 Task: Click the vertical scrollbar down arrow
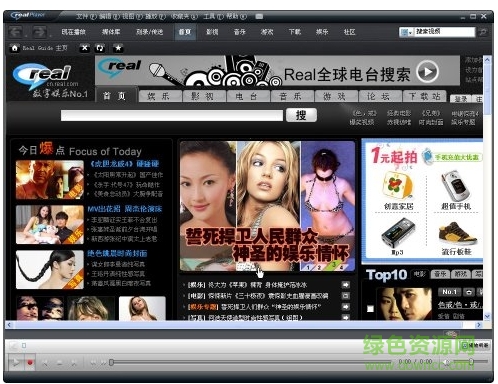[x=487, y=316]
